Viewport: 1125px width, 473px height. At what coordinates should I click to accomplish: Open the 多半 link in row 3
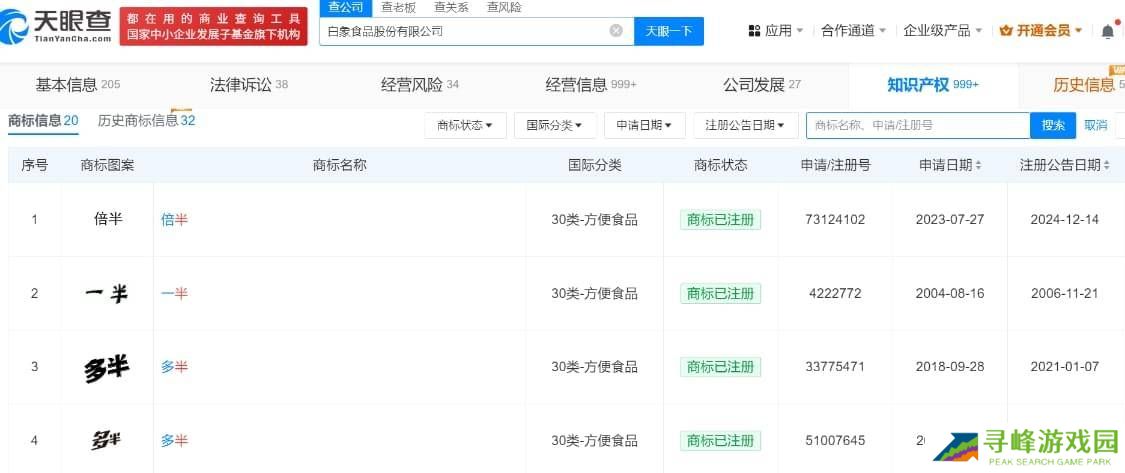point(174,367)
